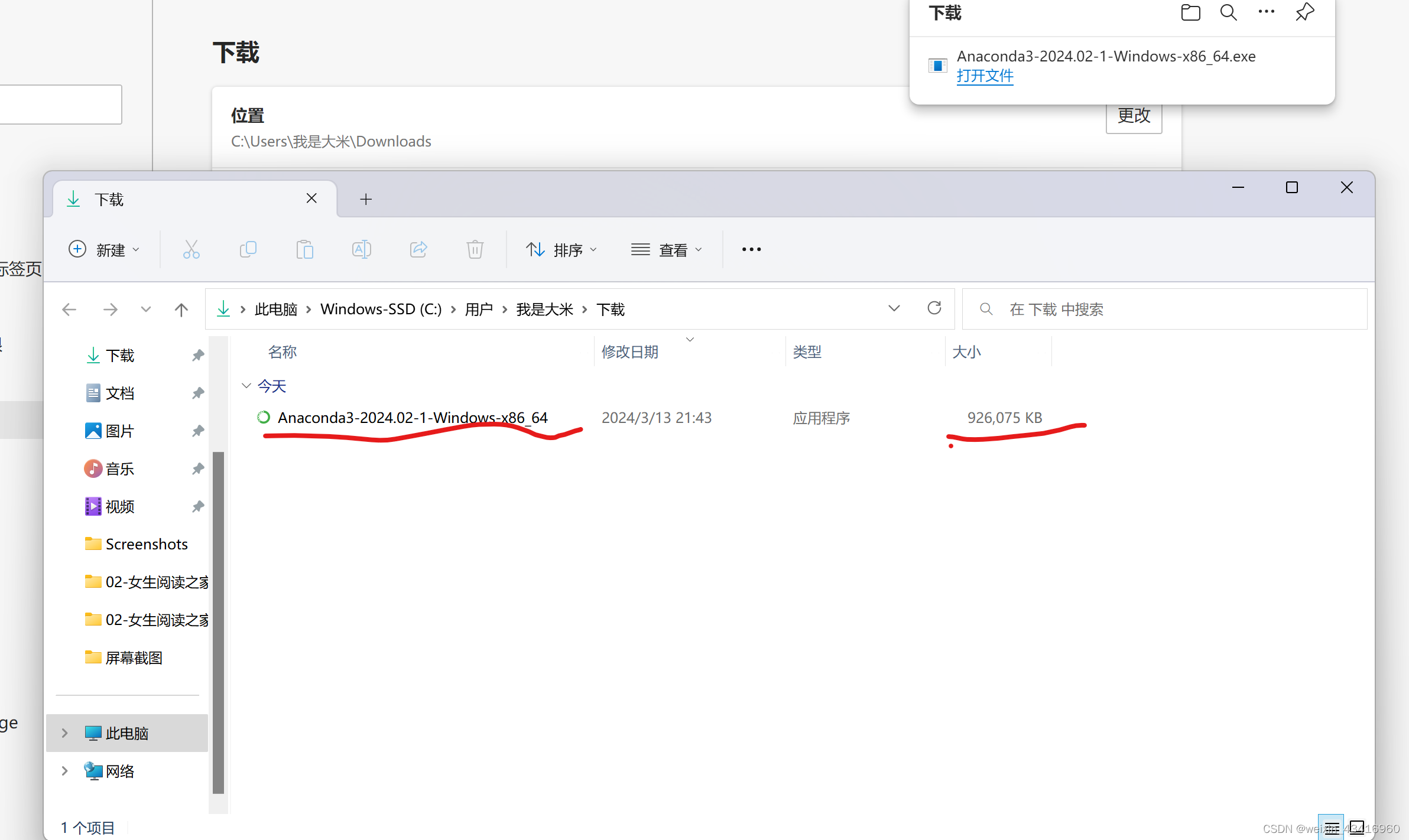The height and width of the screenshot is (840, 1409).
Task: Open downloads folder icon in browser popup
Action: (x=1190, y=12)
